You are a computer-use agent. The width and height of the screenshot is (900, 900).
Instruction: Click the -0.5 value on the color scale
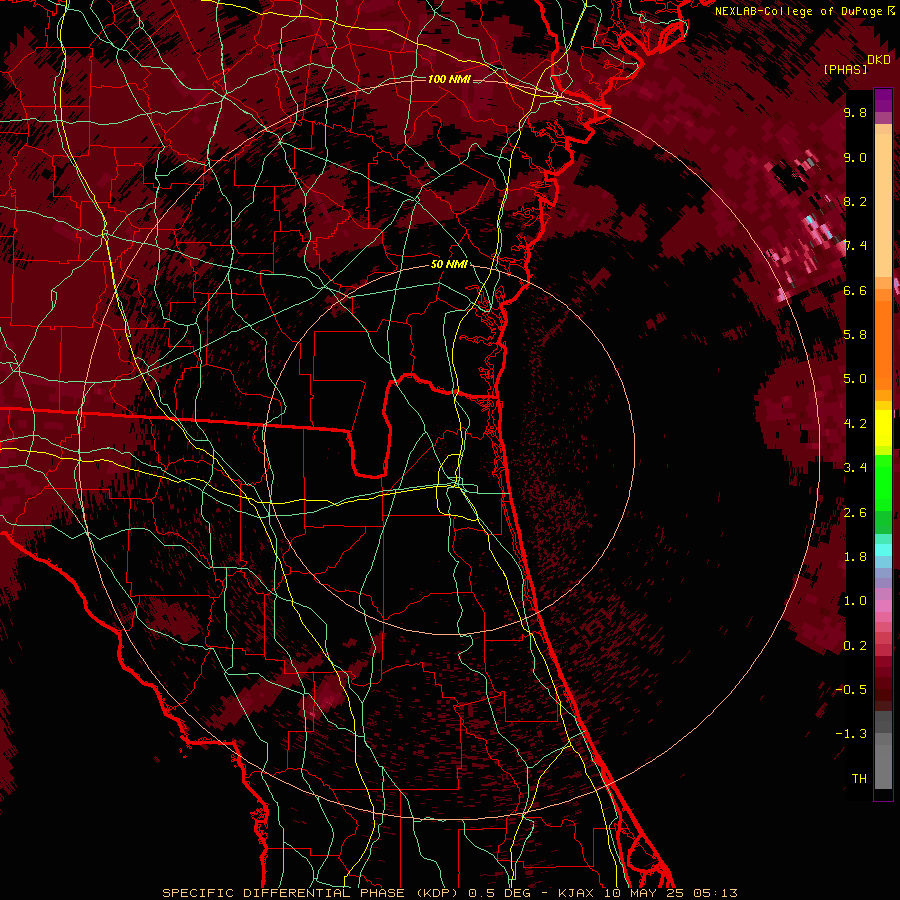tap(852, 690)
